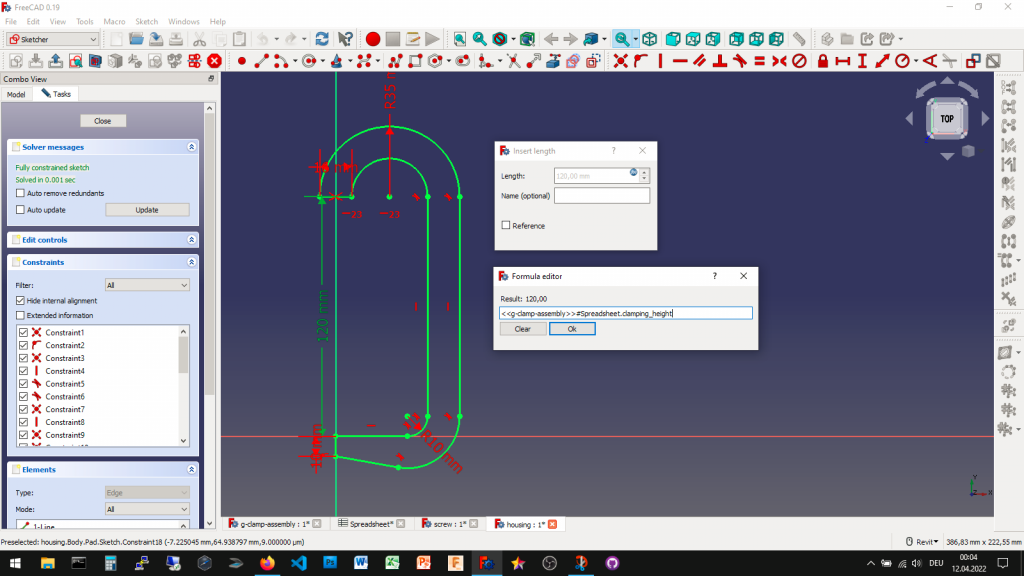The image size is (1024, 576).
Task: Click the Close button in Tasks panel
Action: coord(103,121)
